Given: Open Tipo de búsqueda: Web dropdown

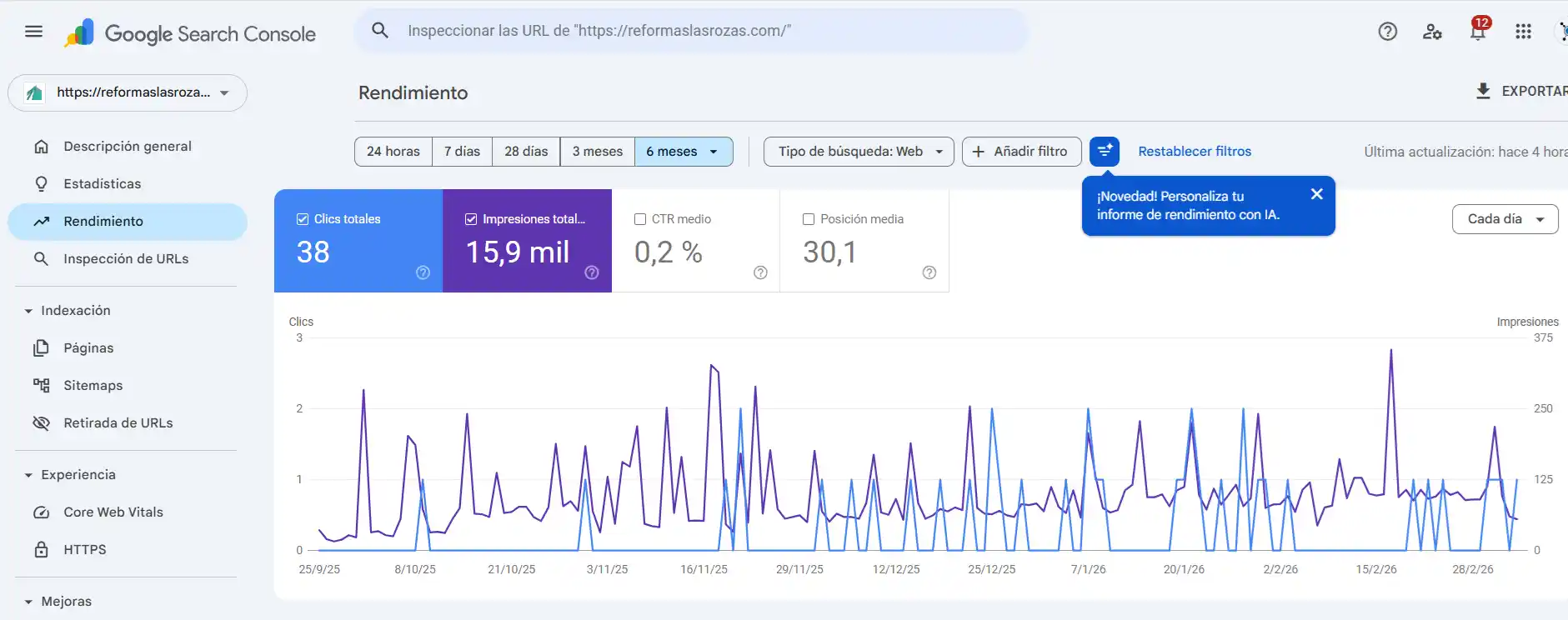Looking at the screenshot, I should [x=859, y=152].
